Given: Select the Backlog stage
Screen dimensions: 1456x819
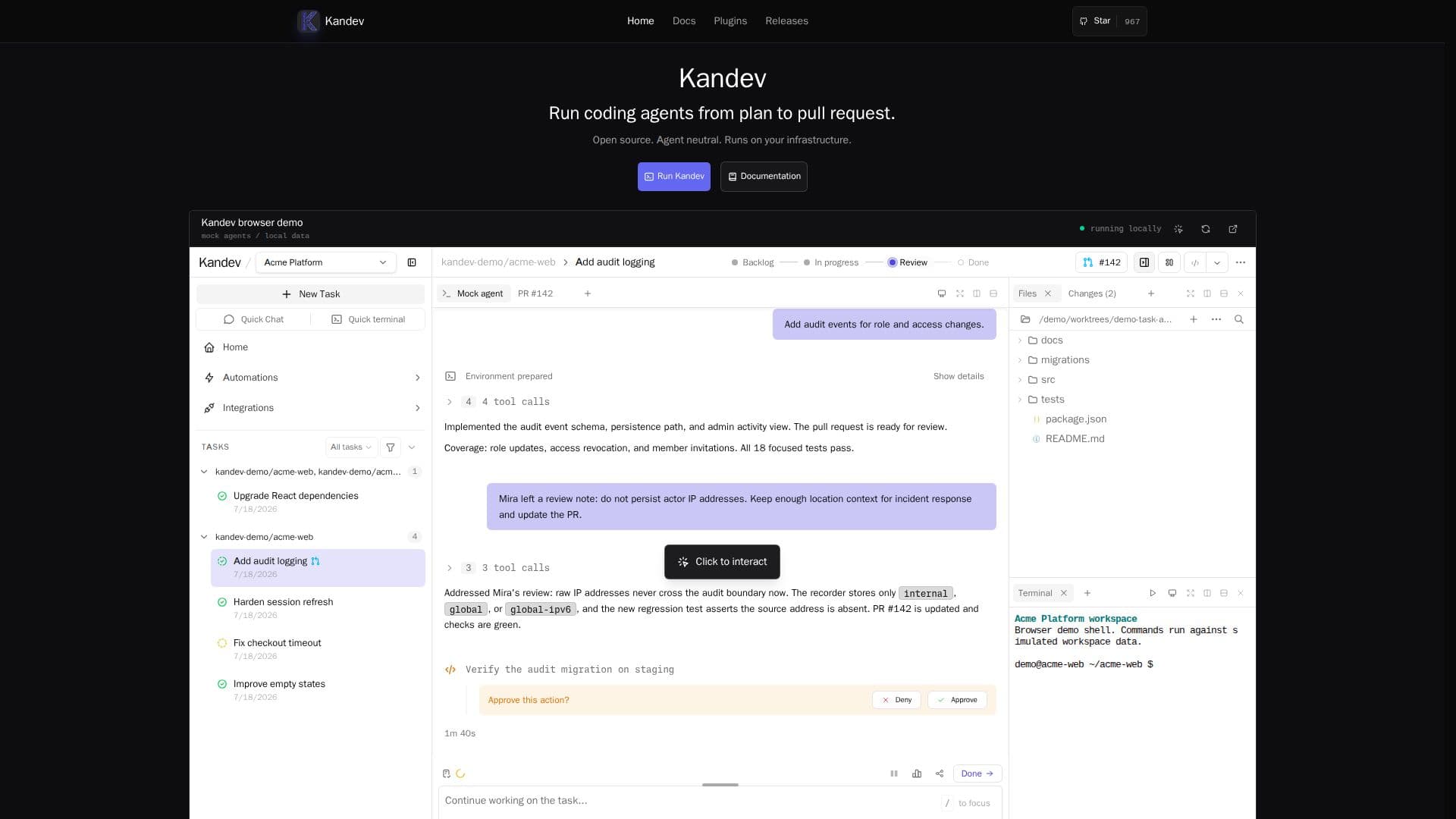Looking at the screenshot, I should pos(752,262).
